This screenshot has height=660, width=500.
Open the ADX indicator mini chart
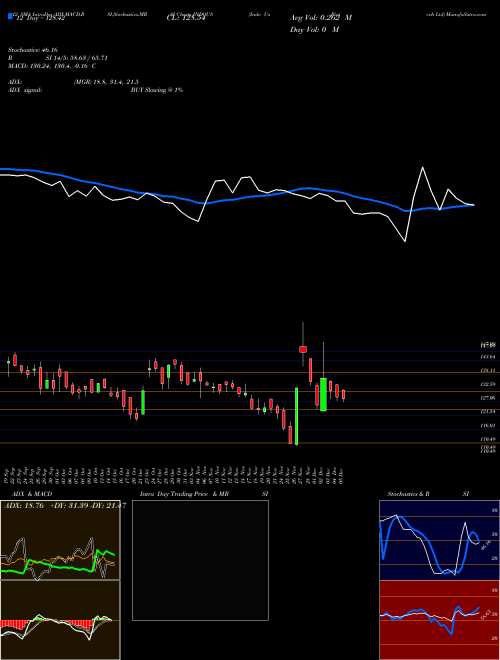[60, 540]
